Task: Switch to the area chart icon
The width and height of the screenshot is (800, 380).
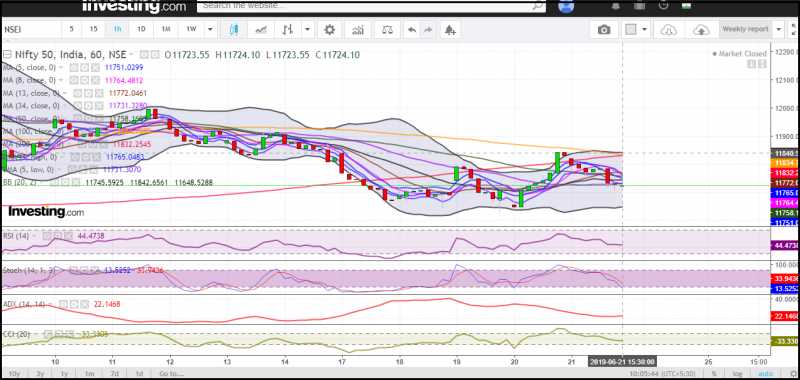Action: pyautogui.click(x=261, y=30)
